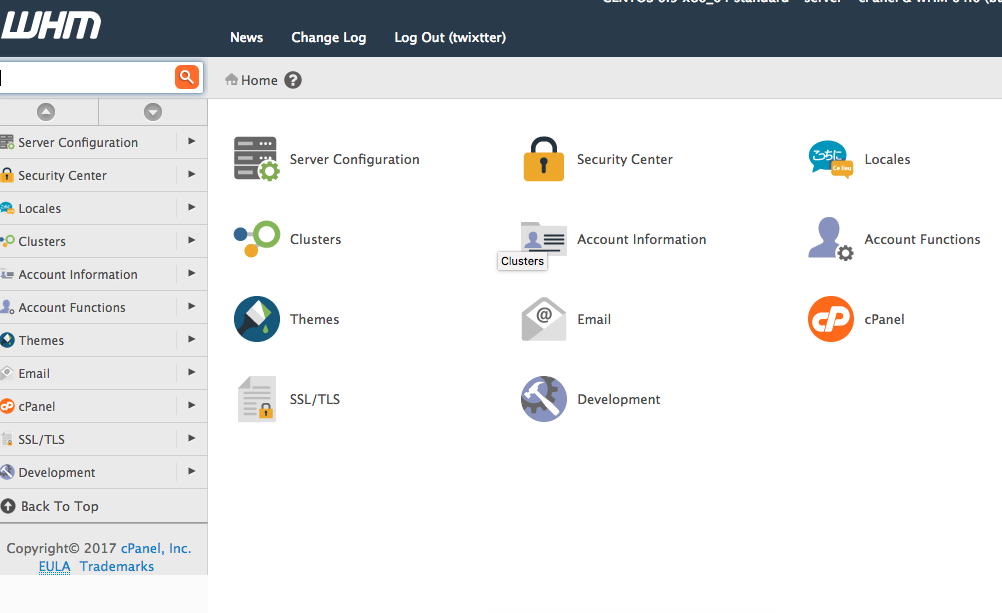Click the WHM logo
The height and width of the screenshot is (613, 1002).
[51, 26]
